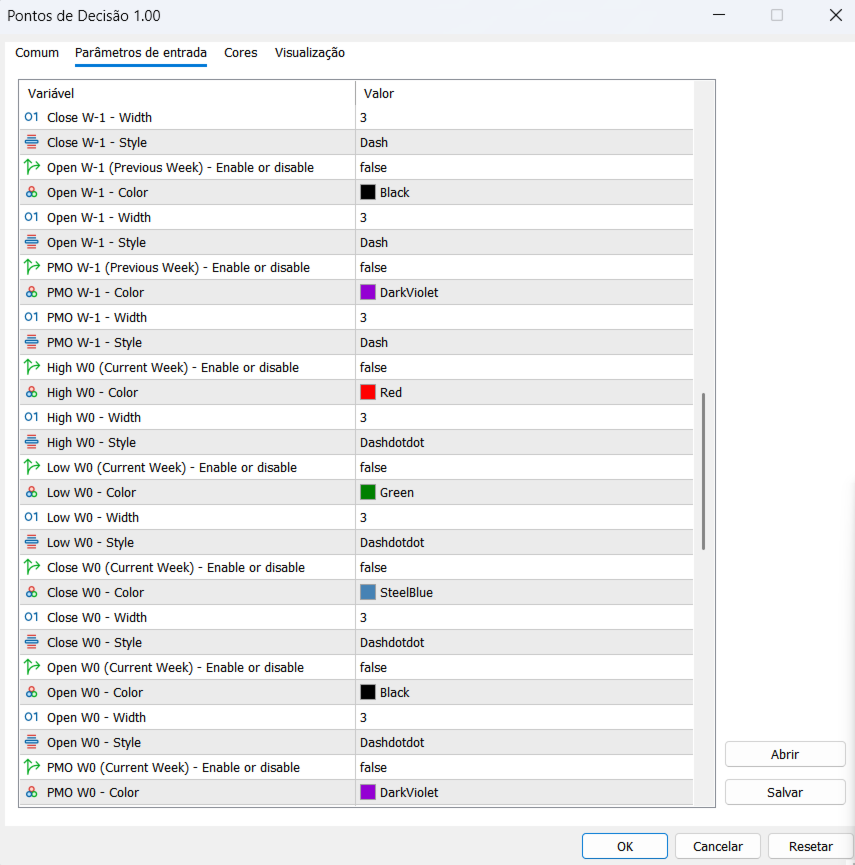The height and width of the screenshot is (865, 855).
Task: Click the integer icon beside Close W-1 - Width
Action: [x=31, y=118]
